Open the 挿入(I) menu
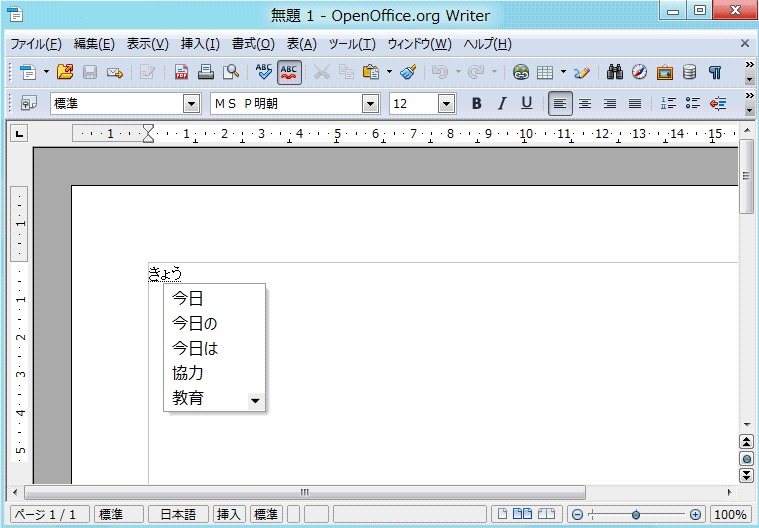Screen dimensions: 759x528 (x=200, y=44)
